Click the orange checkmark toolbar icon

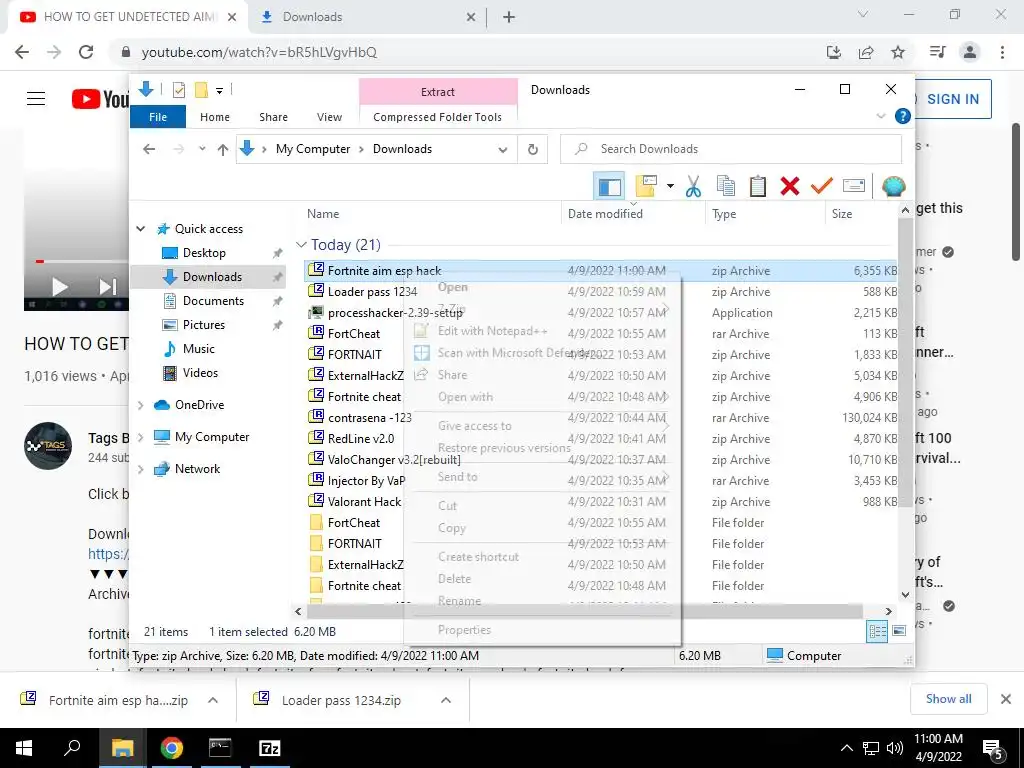pyautogui.click(x=822, y=186)
